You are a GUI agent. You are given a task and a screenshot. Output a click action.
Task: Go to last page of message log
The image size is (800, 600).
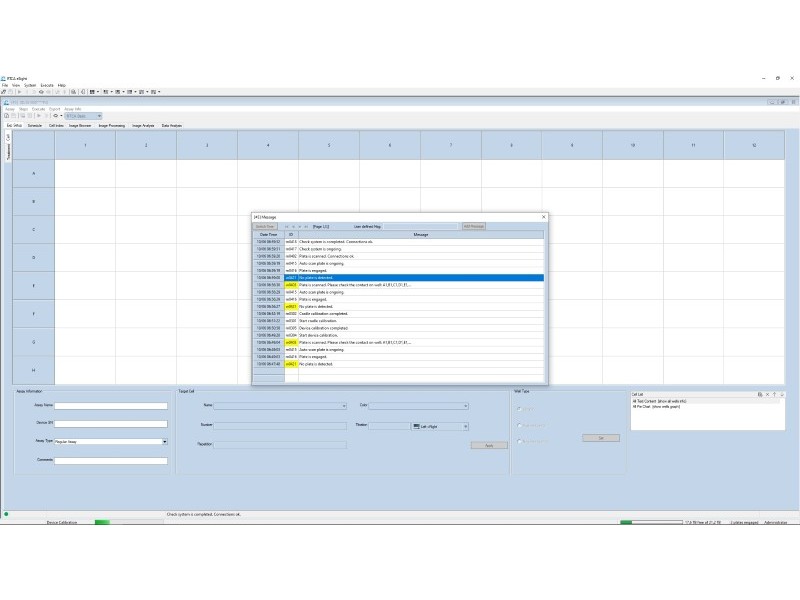click(306, 227)
